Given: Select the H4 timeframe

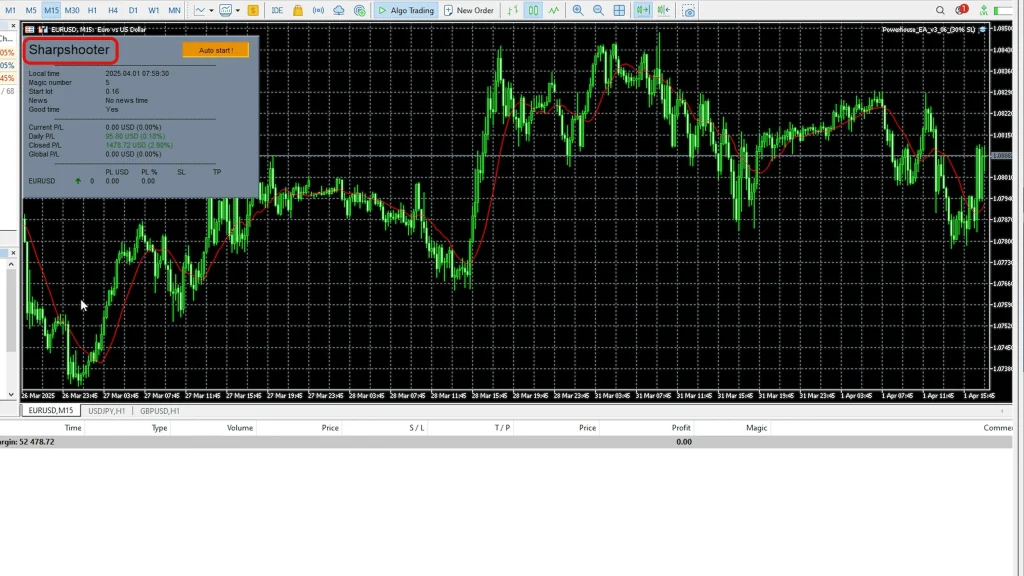Looking at the screenshot, I should pos(113,10).
